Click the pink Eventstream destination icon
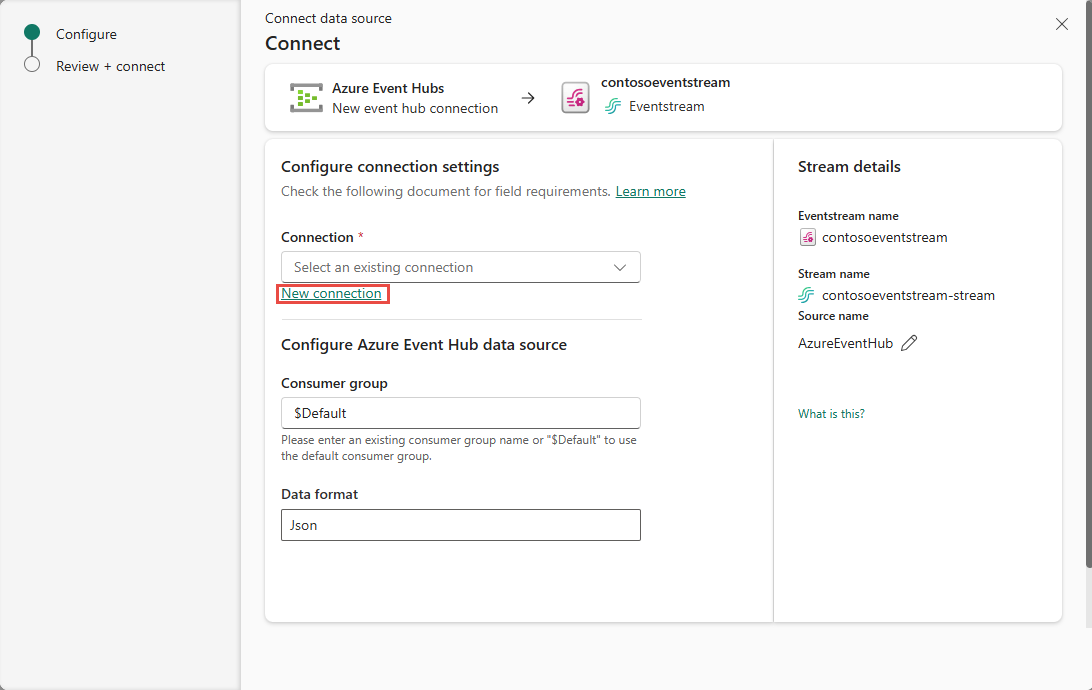This screenshot has width=1092, height=690. (x=575, y=97)
